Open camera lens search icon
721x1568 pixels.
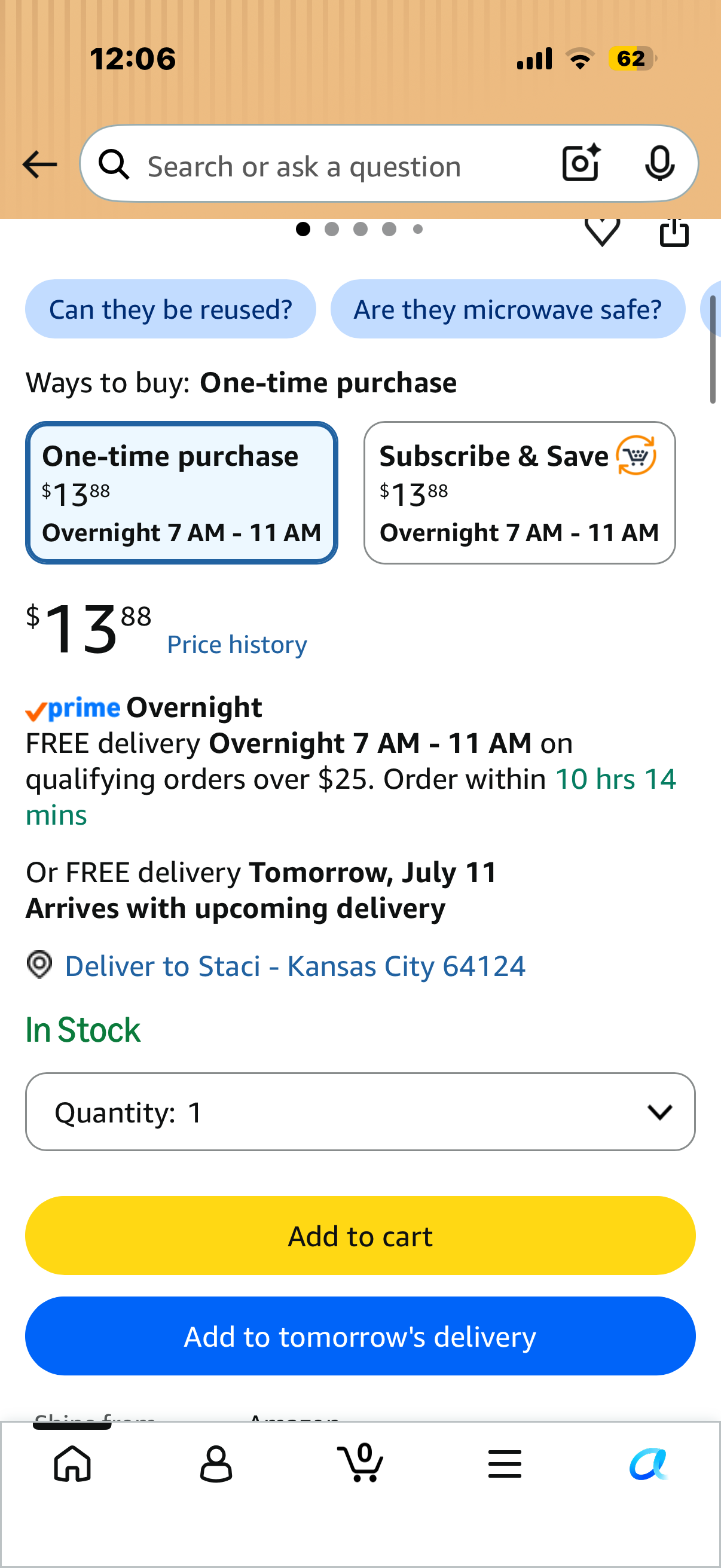(582, 163)
